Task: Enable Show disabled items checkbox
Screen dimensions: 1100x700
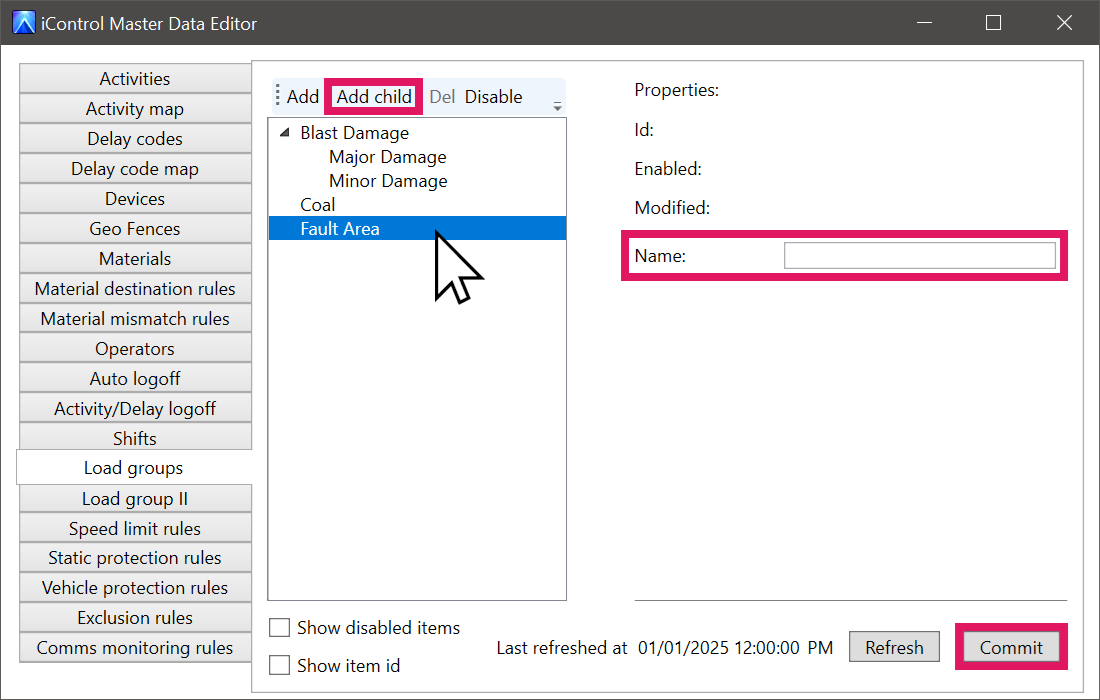Action: [x=279, y=627]
